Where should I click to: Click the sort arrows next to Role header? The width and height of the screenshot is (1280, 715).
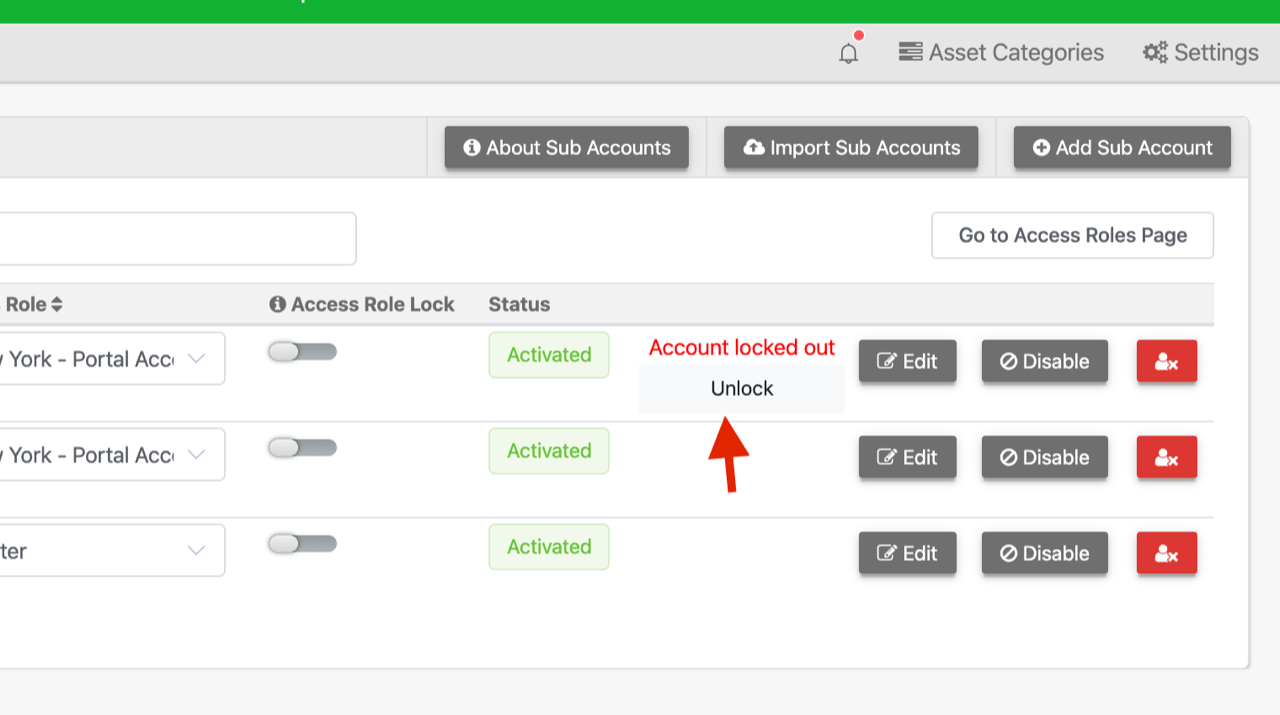point(57,304)
